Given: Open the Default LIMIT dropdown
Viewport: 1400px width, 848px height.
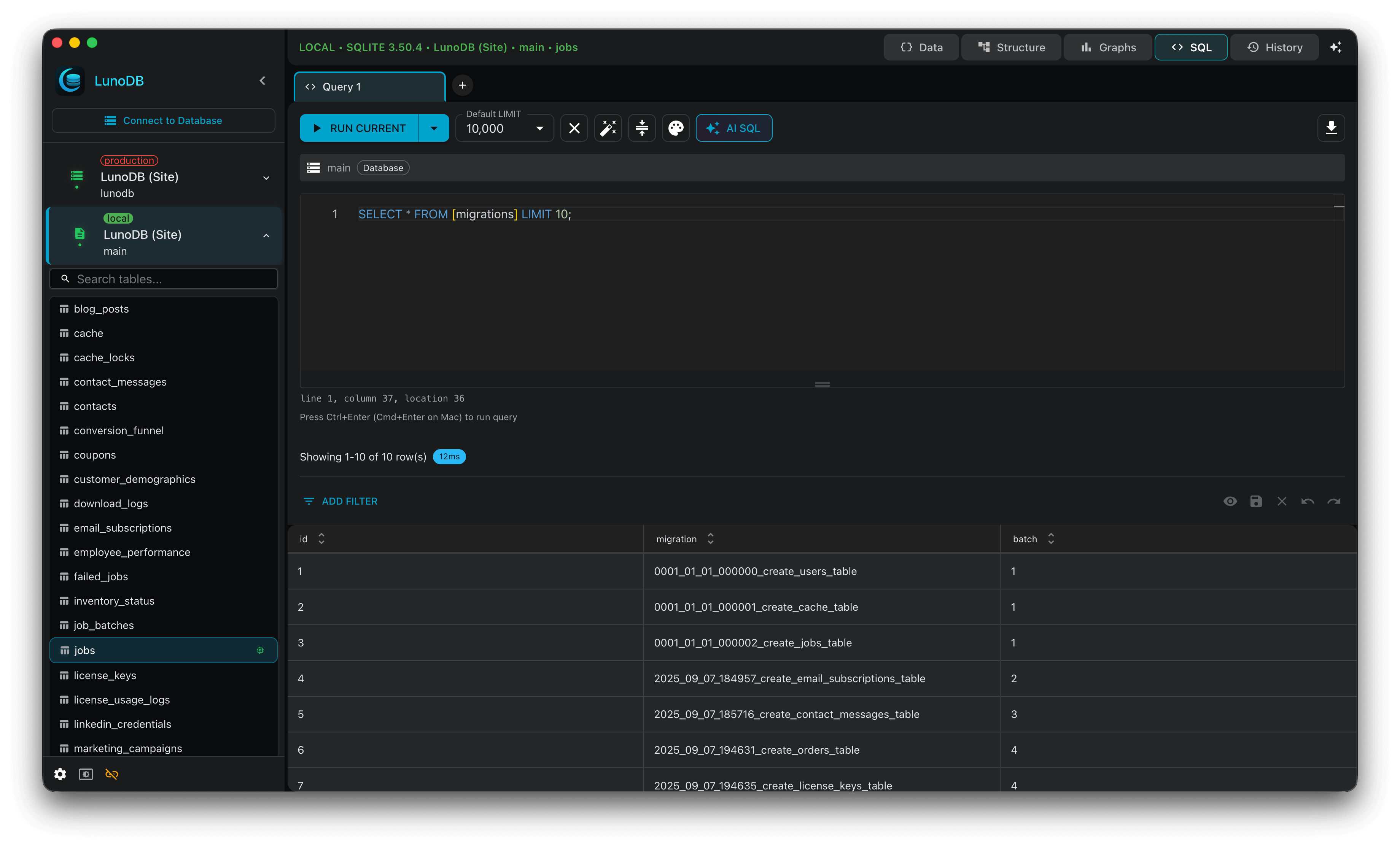Looking at the screenshot, I should coord(539,128).
